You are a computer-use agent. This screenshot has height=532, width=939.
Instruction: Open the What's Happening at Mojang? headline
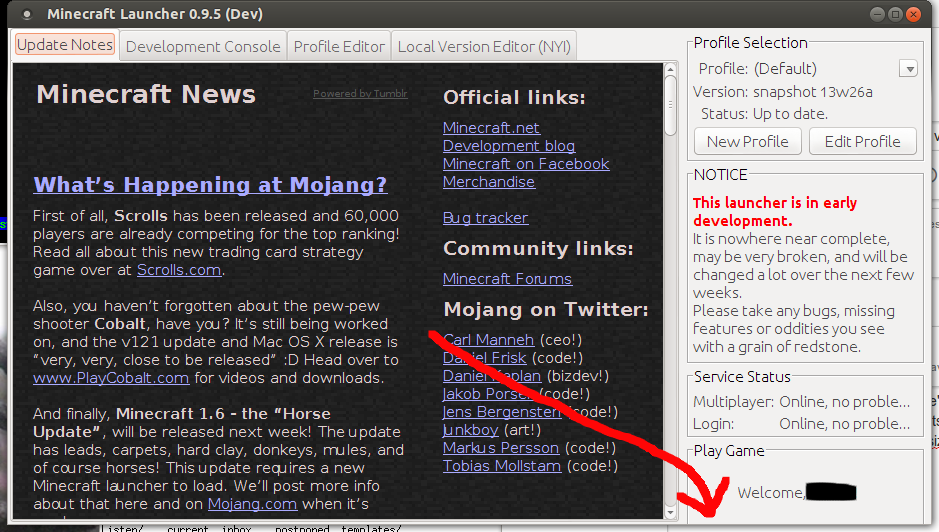[210, 185]
